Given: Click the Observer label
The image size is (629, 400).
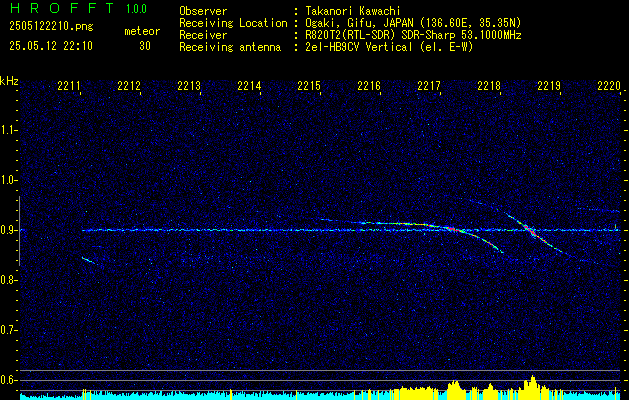Looking at the screenshot, I should 203,11.
